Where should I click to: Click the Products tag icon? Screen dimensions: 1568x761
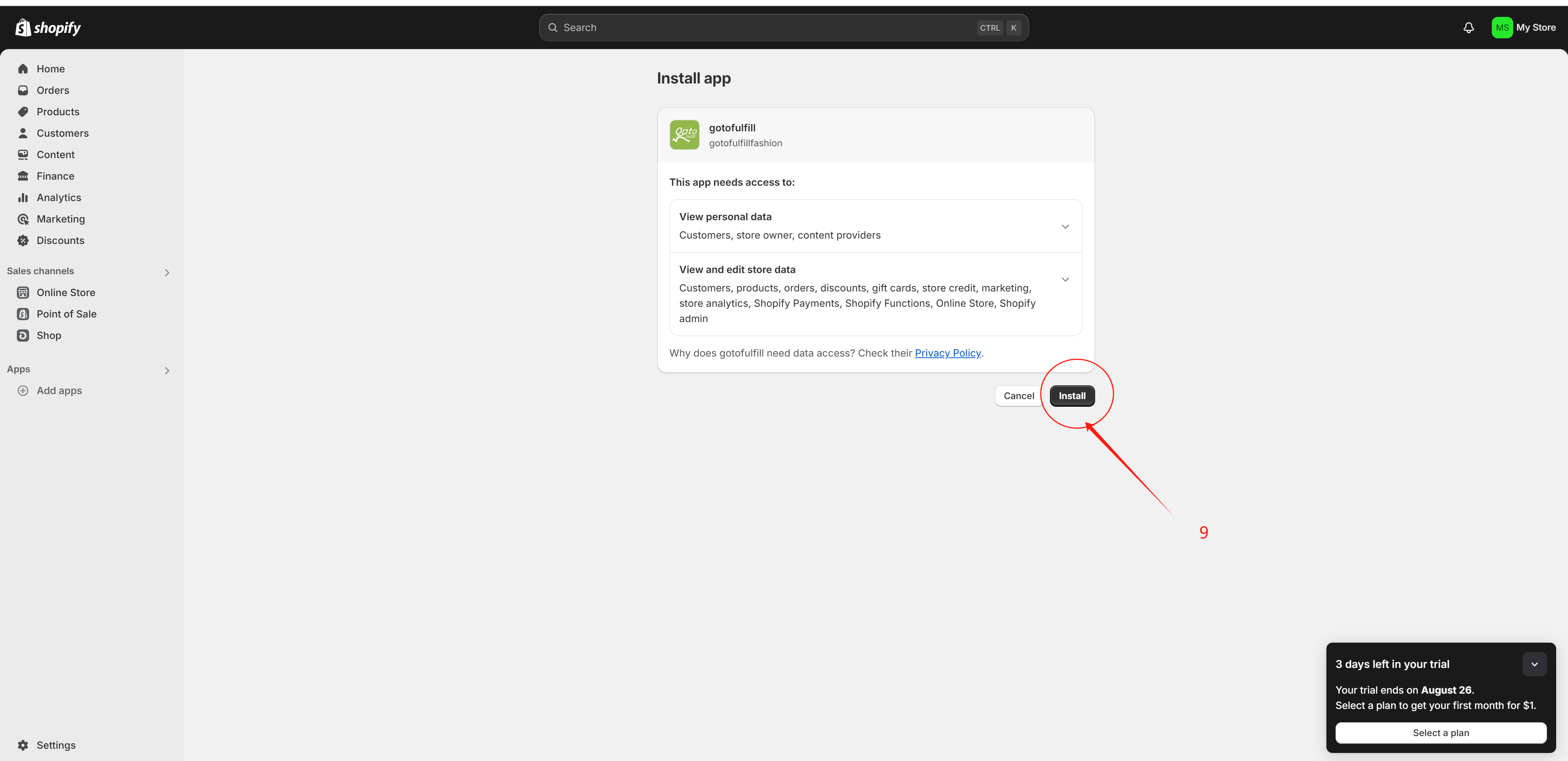pos(23,111)
